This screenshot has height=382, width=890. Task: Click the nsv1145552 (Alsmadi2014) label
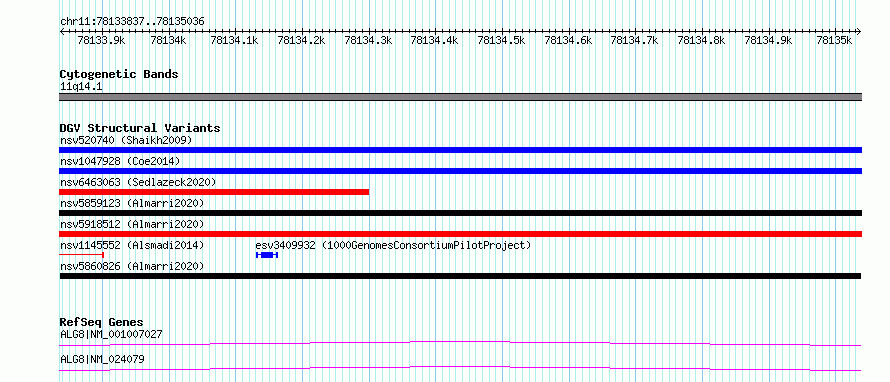(132, 245)
